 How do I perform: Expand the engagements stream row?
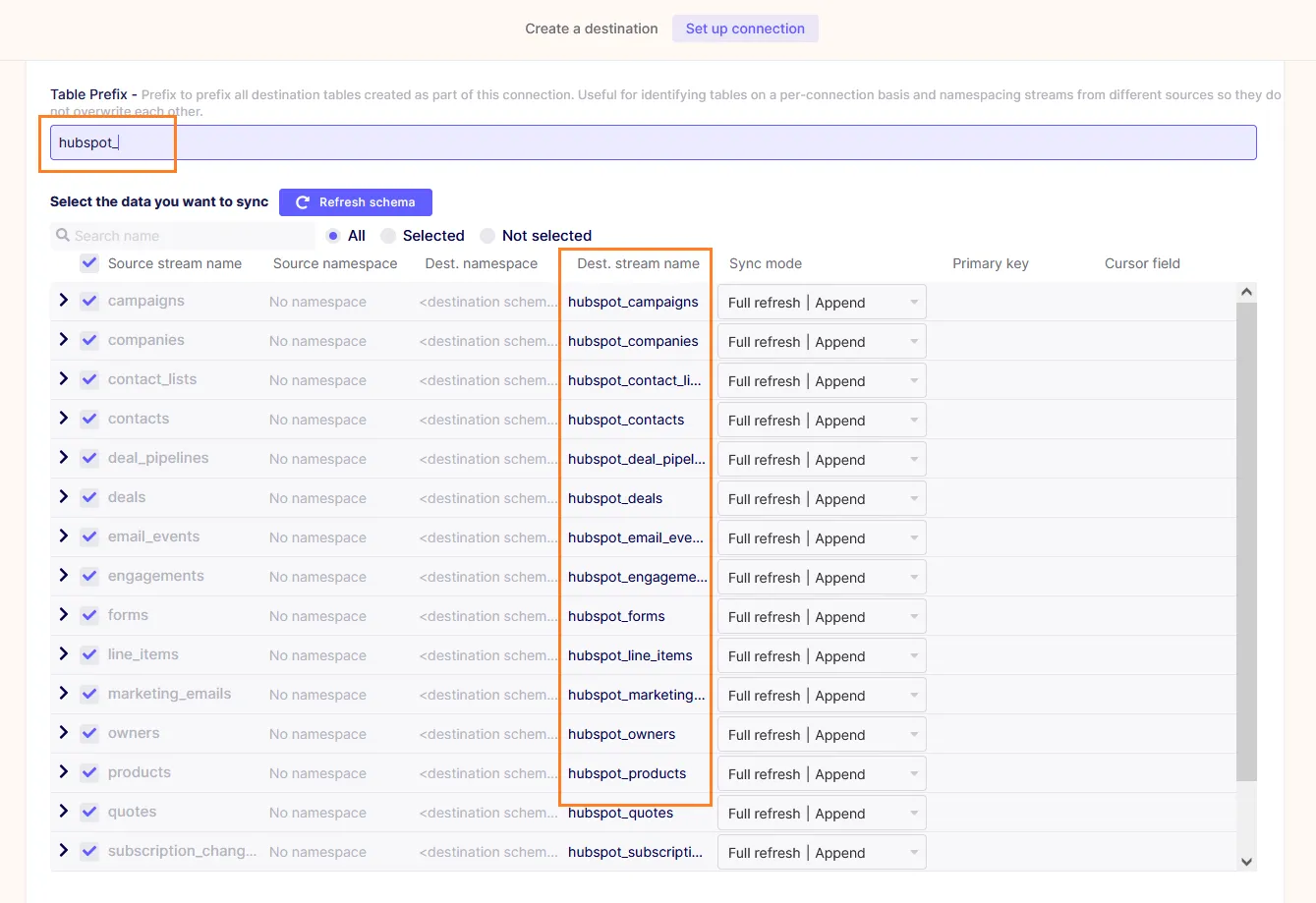click(x=64, y=575)
